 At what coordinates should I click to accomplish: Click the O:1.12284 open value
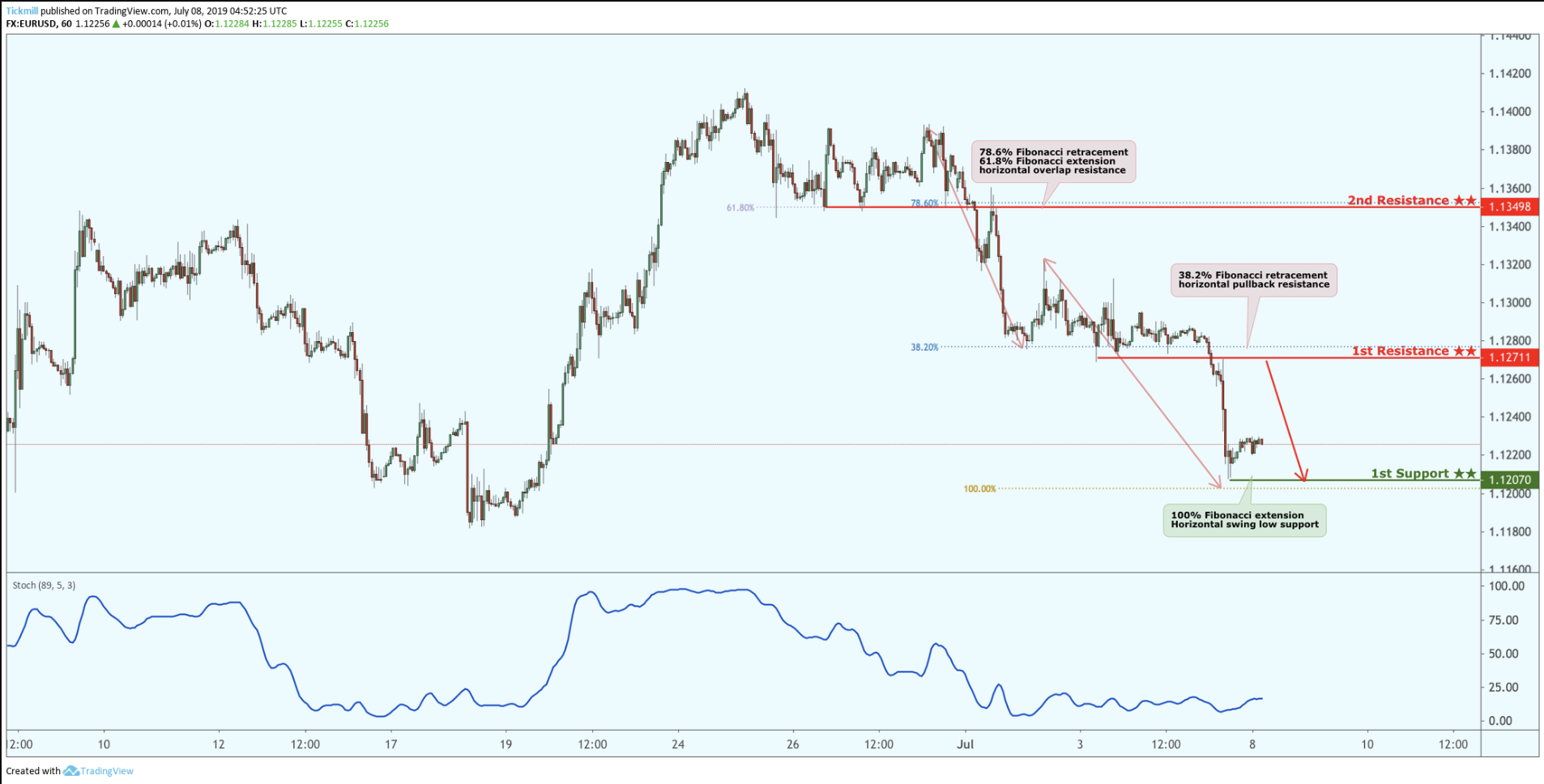coord(226,23)
